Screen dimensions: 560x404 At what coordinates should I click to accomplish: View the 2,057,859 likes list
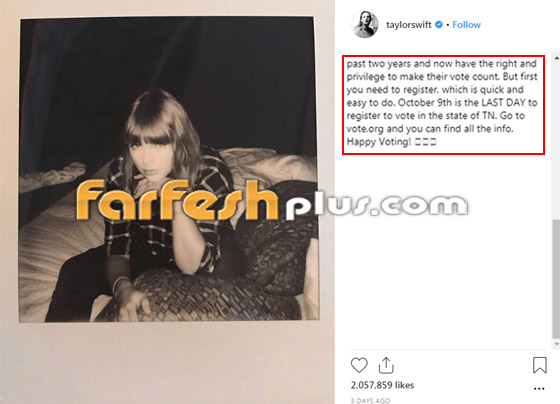382,385
